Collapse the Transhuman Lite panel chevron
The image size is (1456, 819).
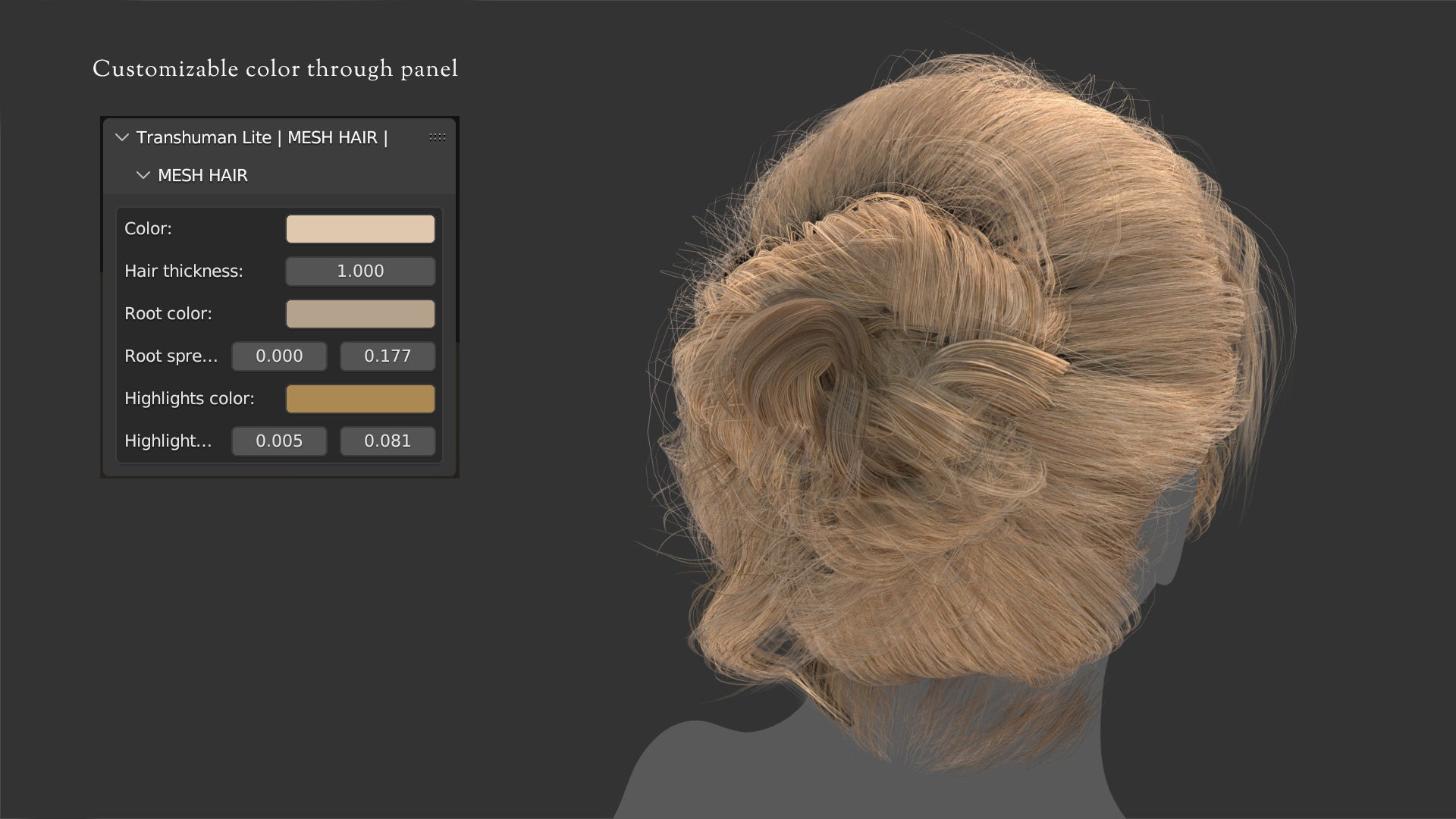[x=121, y=138]
